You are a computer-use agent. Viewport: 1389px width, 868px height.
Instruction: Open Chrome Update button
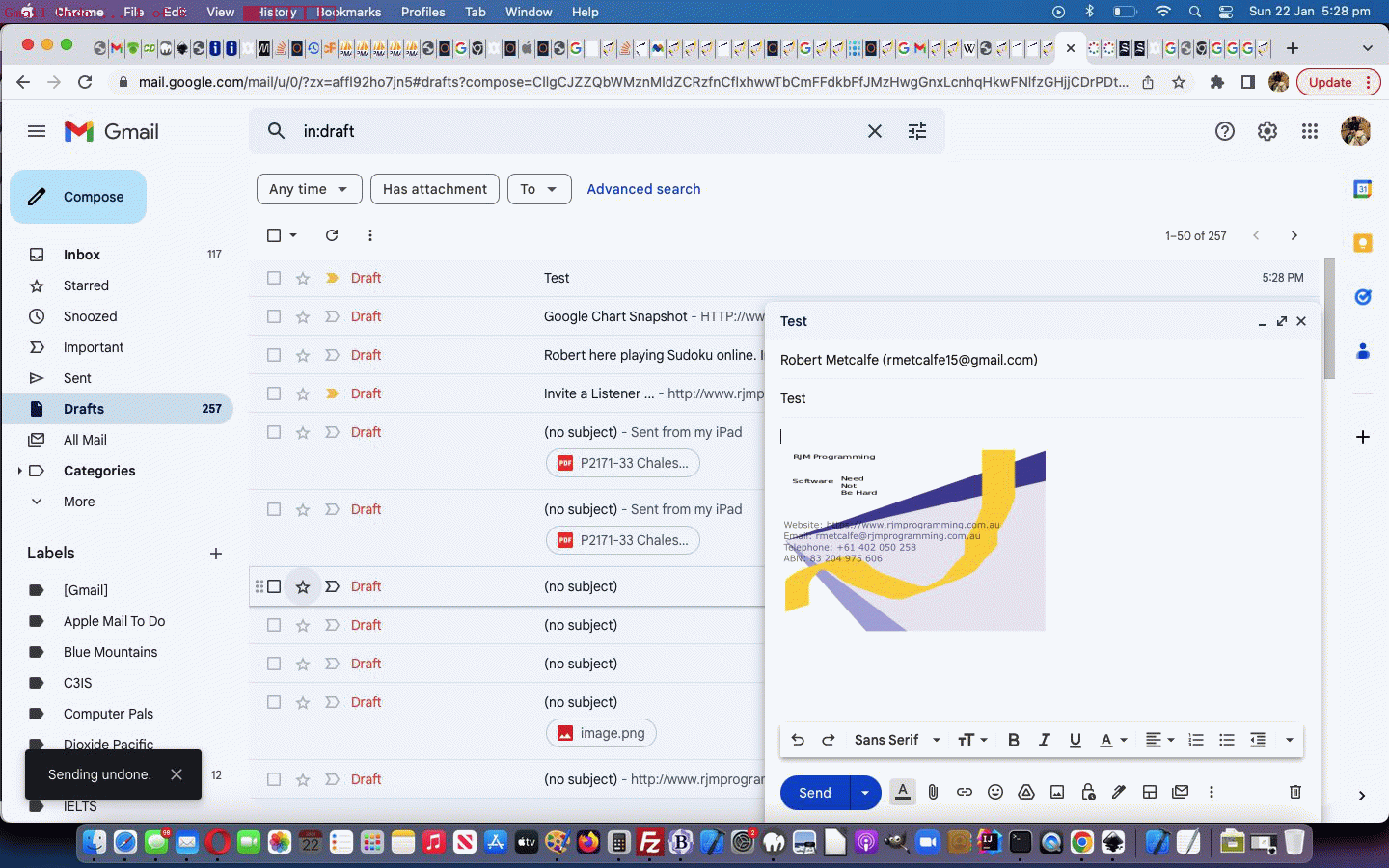(1340, 82)
